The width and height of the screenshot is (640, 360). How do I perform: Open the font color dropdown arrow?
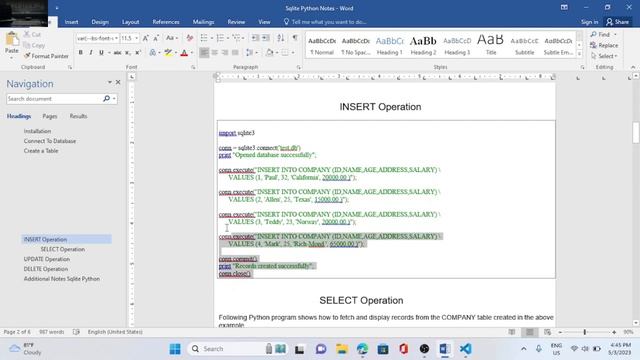[192, 53]
